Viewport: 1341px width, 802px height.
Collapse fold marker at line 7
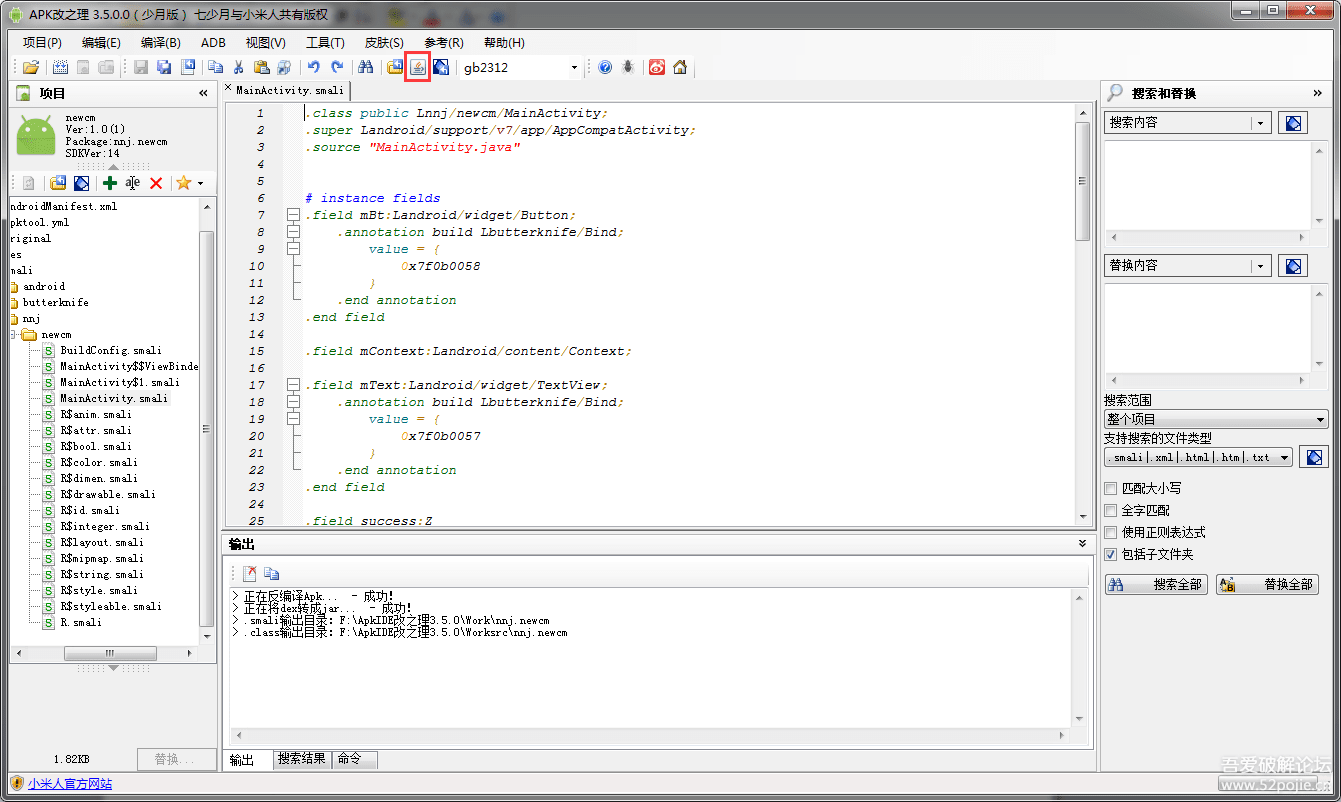[x=292, y=215]
